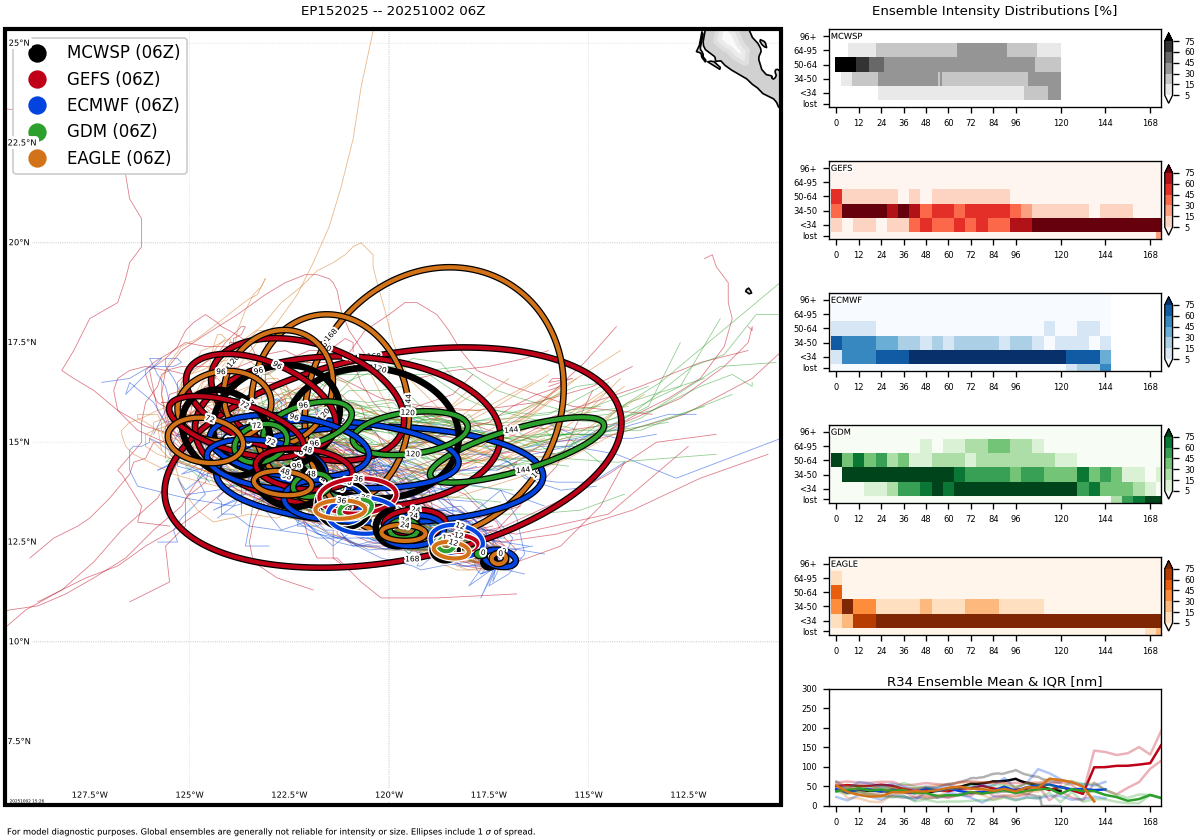Click the 'For model diagnostic purposes' footer note
Screen dimensions: 1200x840
click(271, 832)
